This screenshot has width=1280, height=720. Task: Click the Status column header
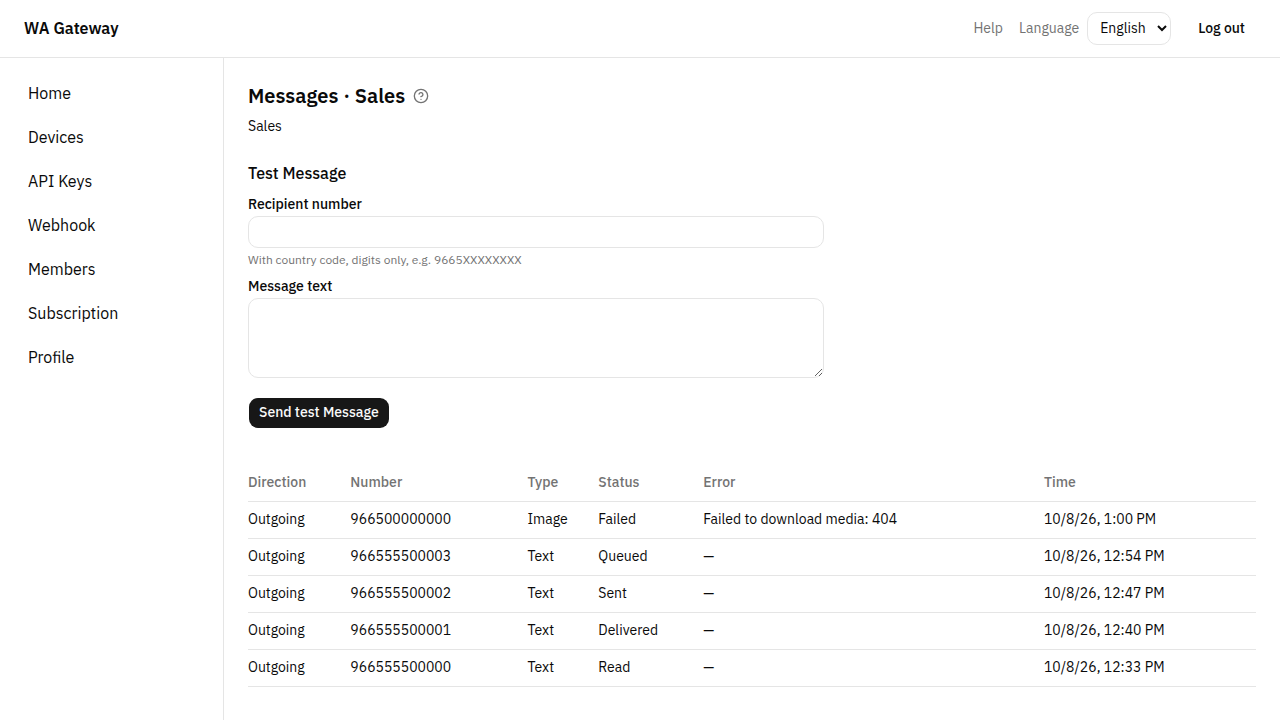618,482
